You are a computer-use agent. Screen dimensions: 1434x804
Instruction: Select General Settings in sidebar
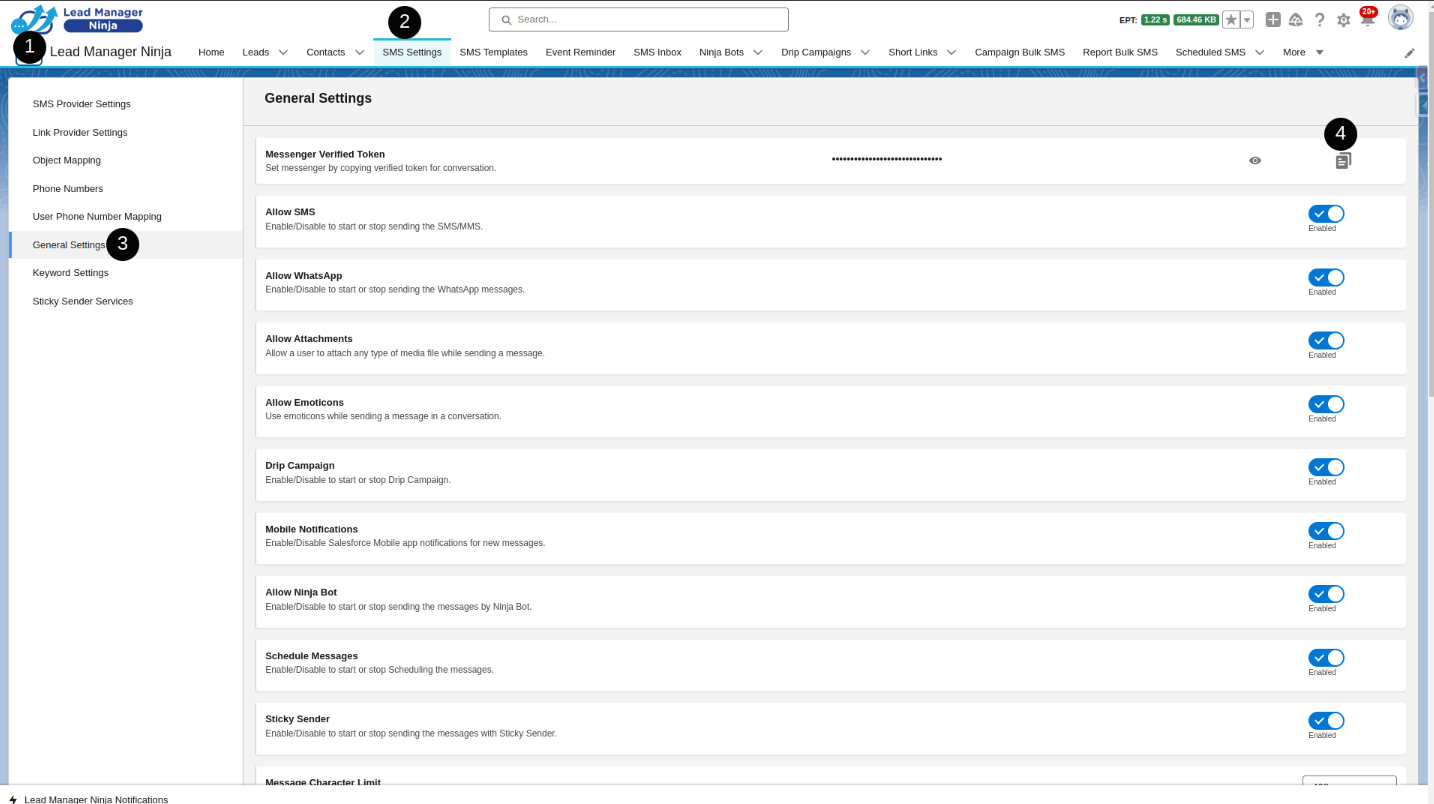[126, 245]
